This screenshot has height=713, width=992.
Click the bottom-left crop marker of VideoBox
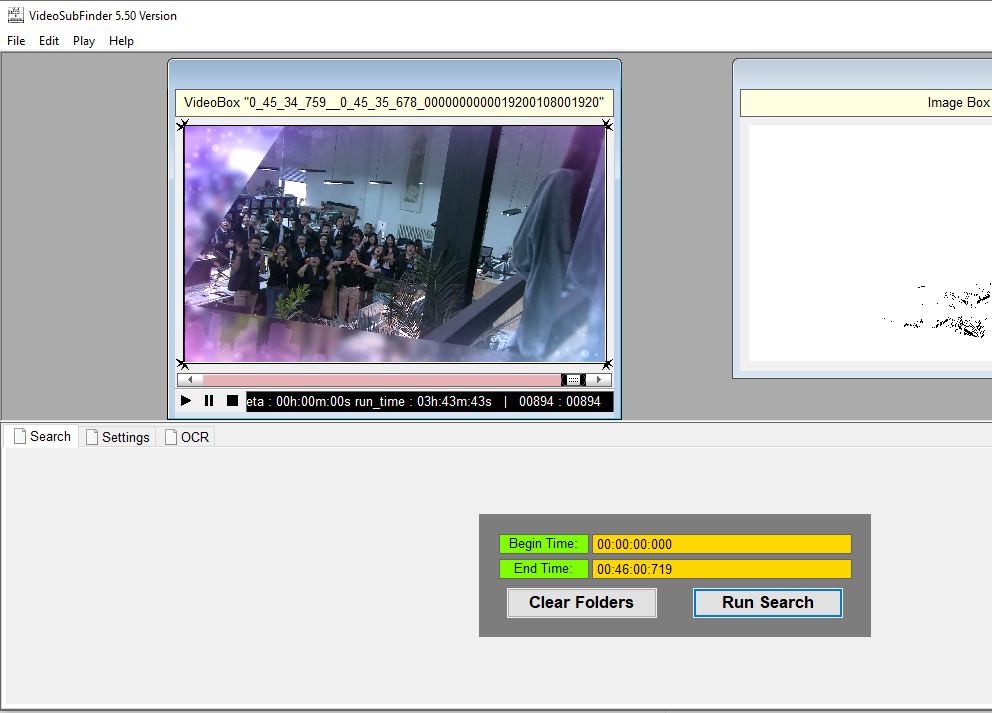(x=182, y=363)
